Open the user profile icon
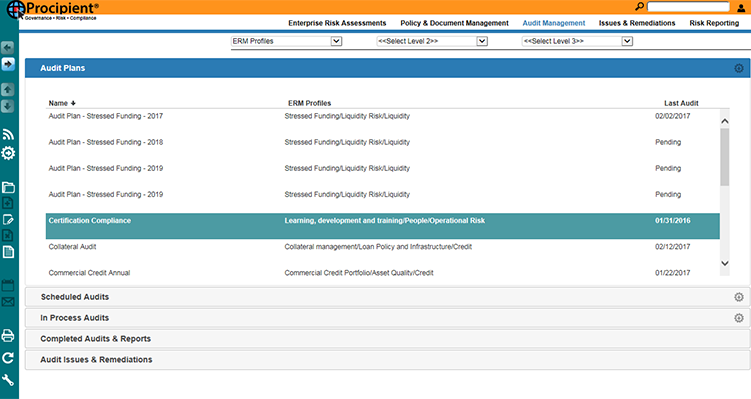 point(741,8)
